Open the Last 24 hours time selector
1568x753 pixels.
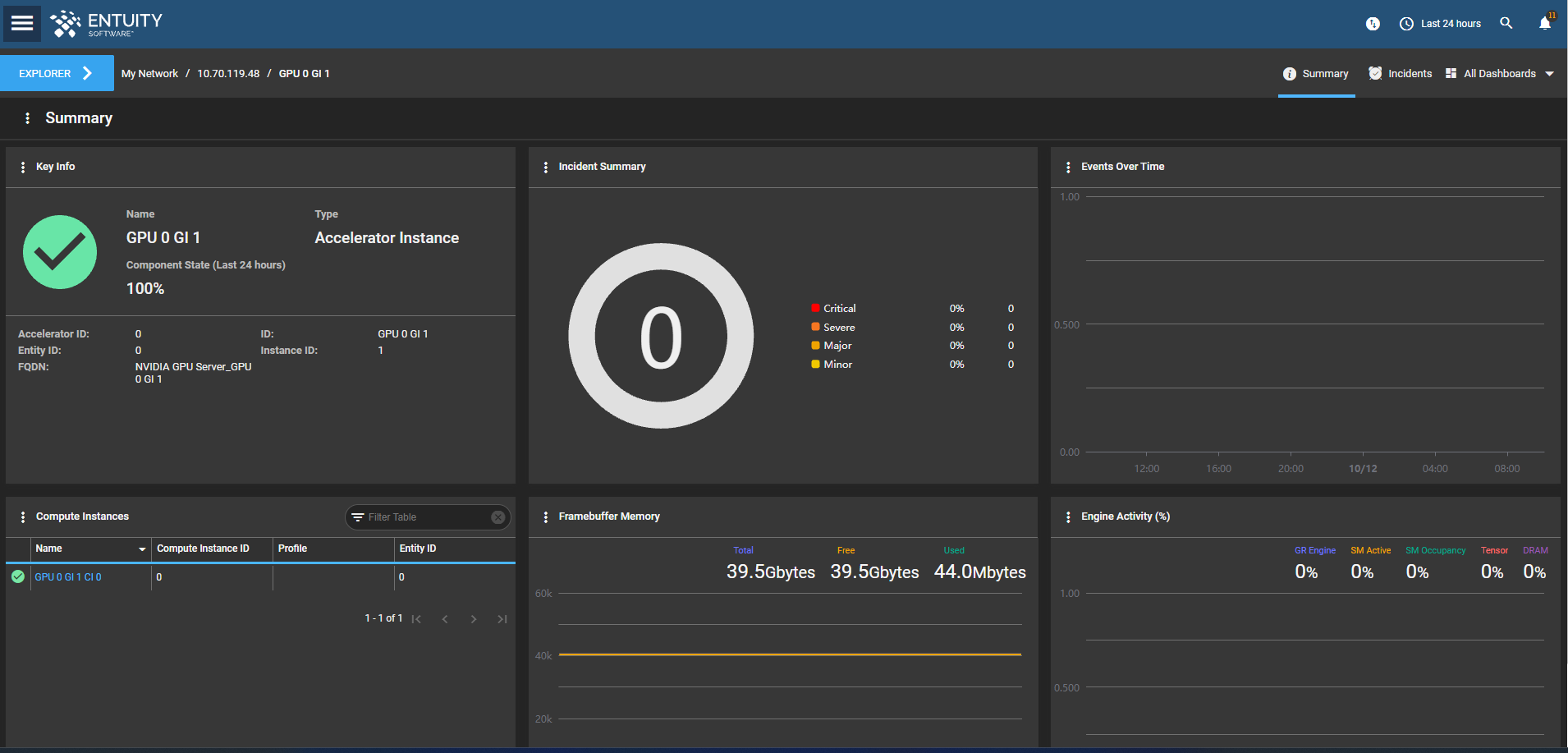point(1440,24)
